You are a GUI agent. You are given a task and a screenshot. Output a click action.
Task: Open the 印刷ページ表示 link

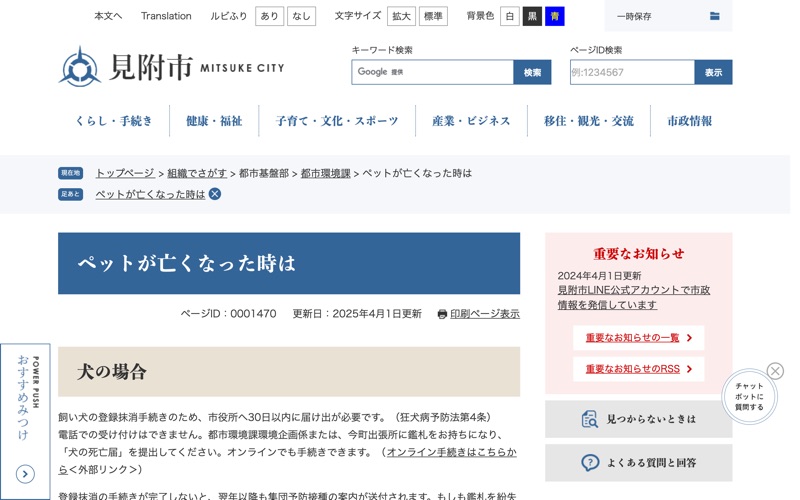[x=485, y=314]
